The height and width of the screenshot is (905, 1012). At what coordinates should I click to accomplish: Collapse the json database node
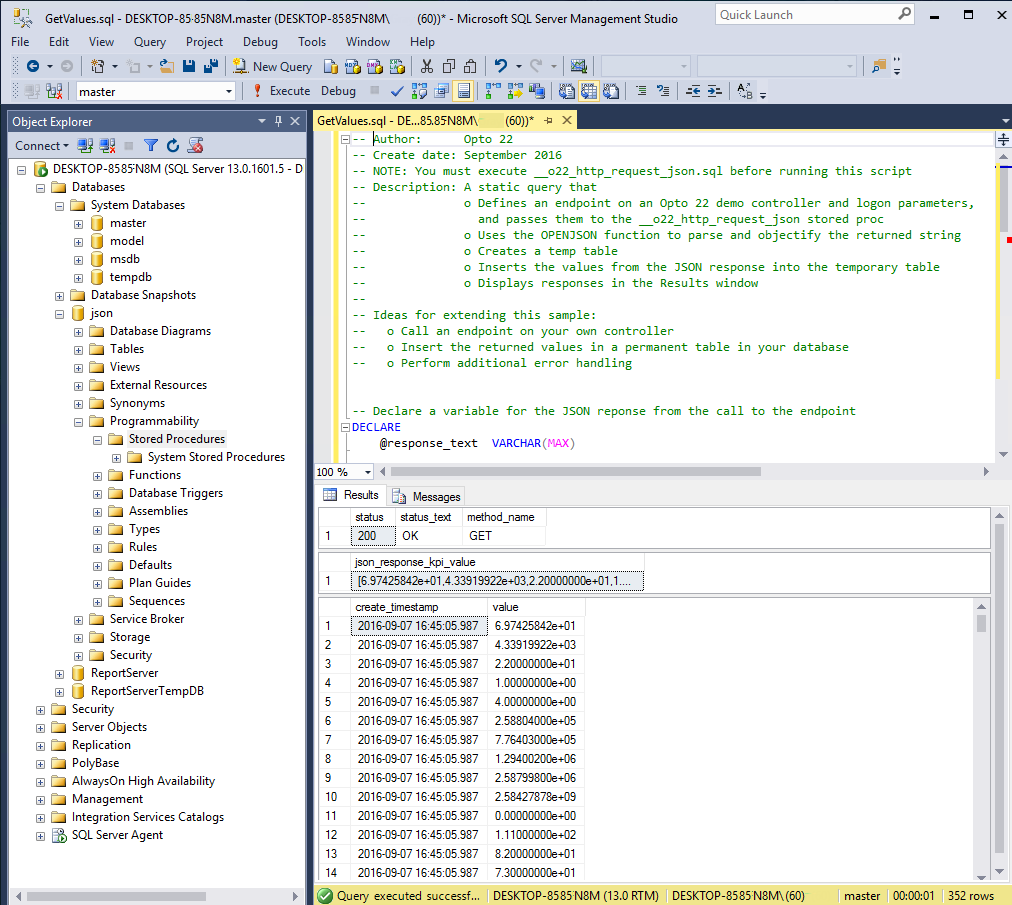59,314
